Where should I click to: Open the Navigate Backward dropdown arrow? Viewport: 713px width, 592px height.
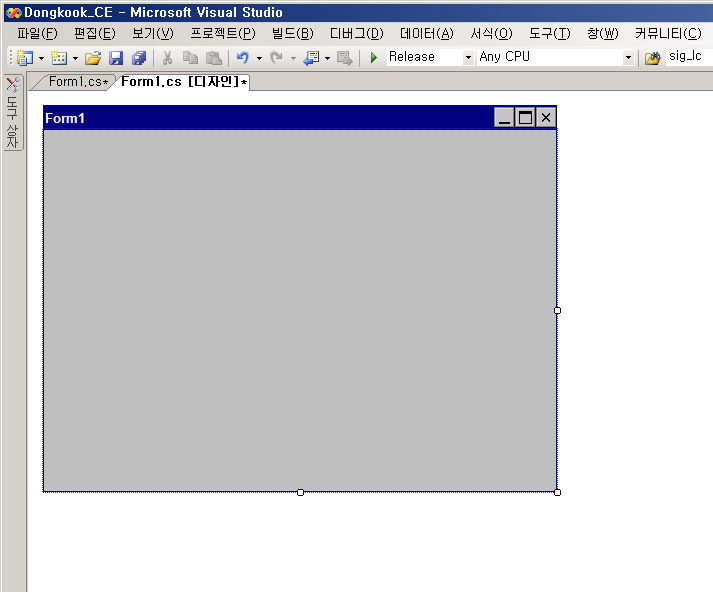pos(327,58)
